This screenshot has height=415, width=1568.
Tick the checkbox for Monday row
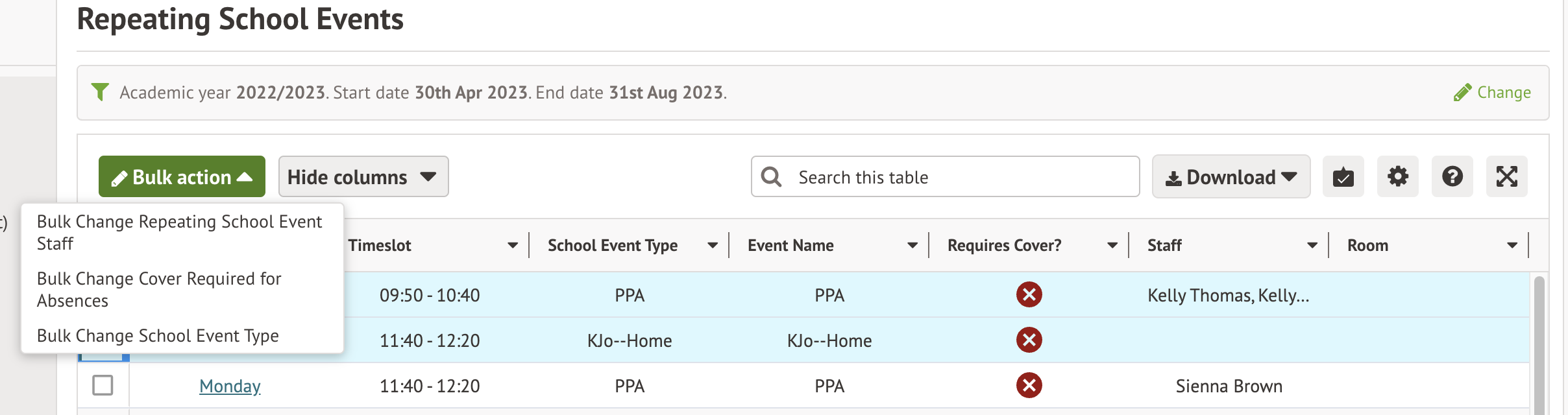click(x=103, y=385)
